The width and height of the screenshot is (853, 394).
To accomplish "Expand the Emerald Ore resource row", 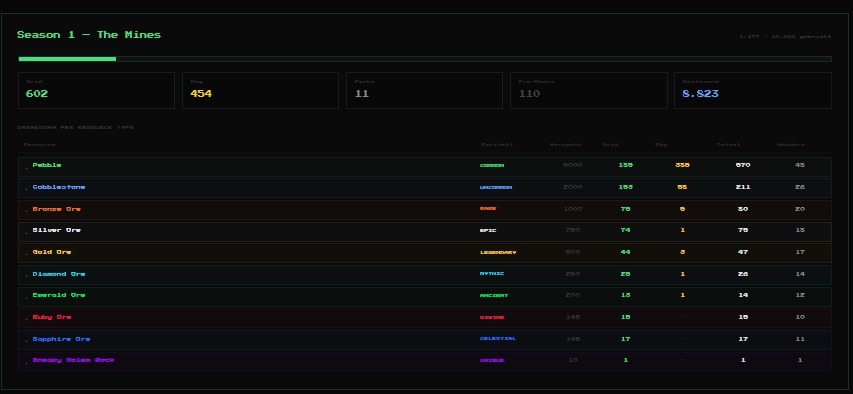I will 425,296.
